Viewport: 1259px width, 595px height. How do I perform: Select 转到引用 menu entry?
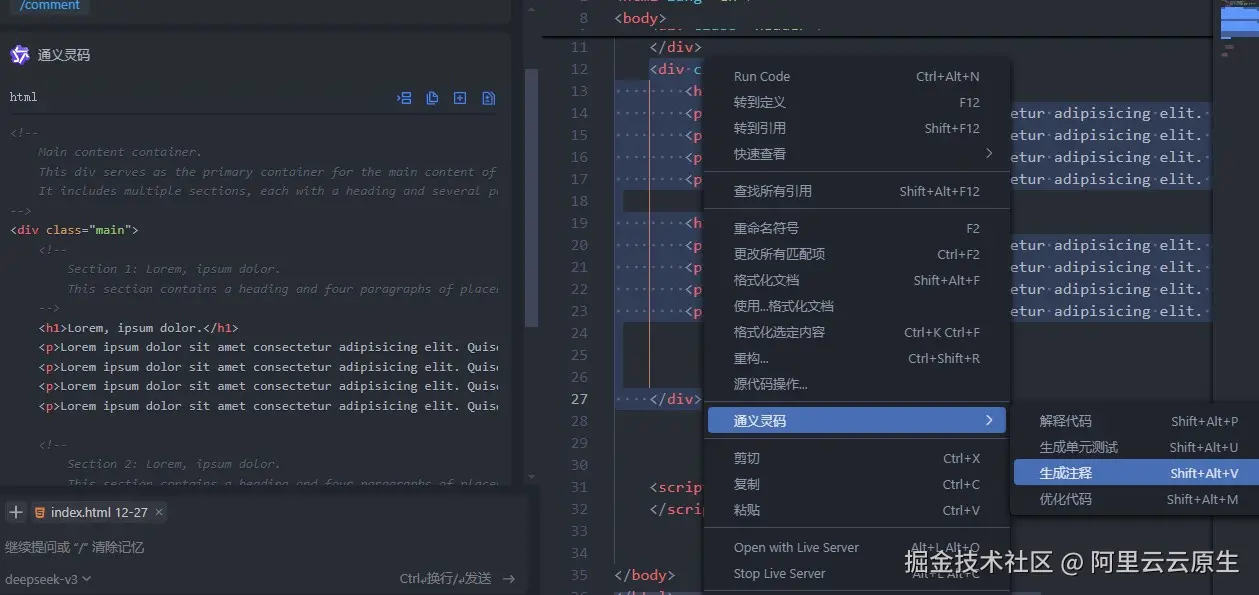(x=857, y=128)
